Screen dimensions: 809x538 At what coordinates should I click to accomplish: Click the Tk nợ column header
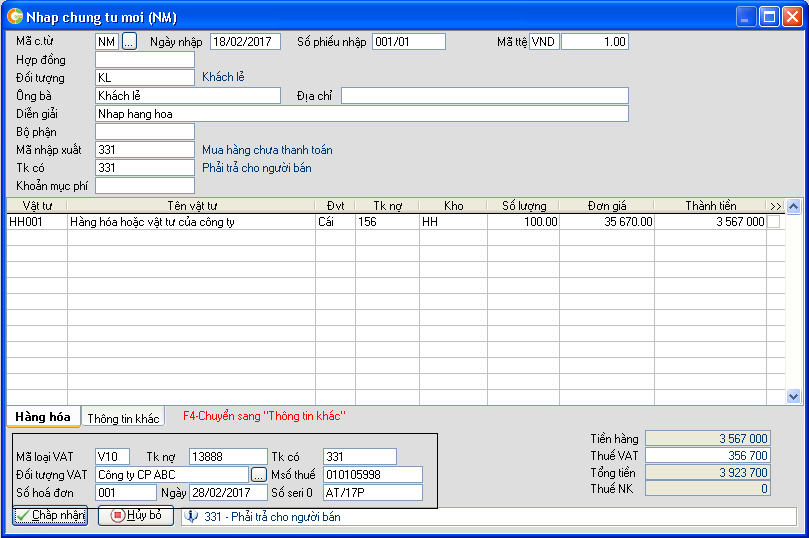[x=387, y=206]
